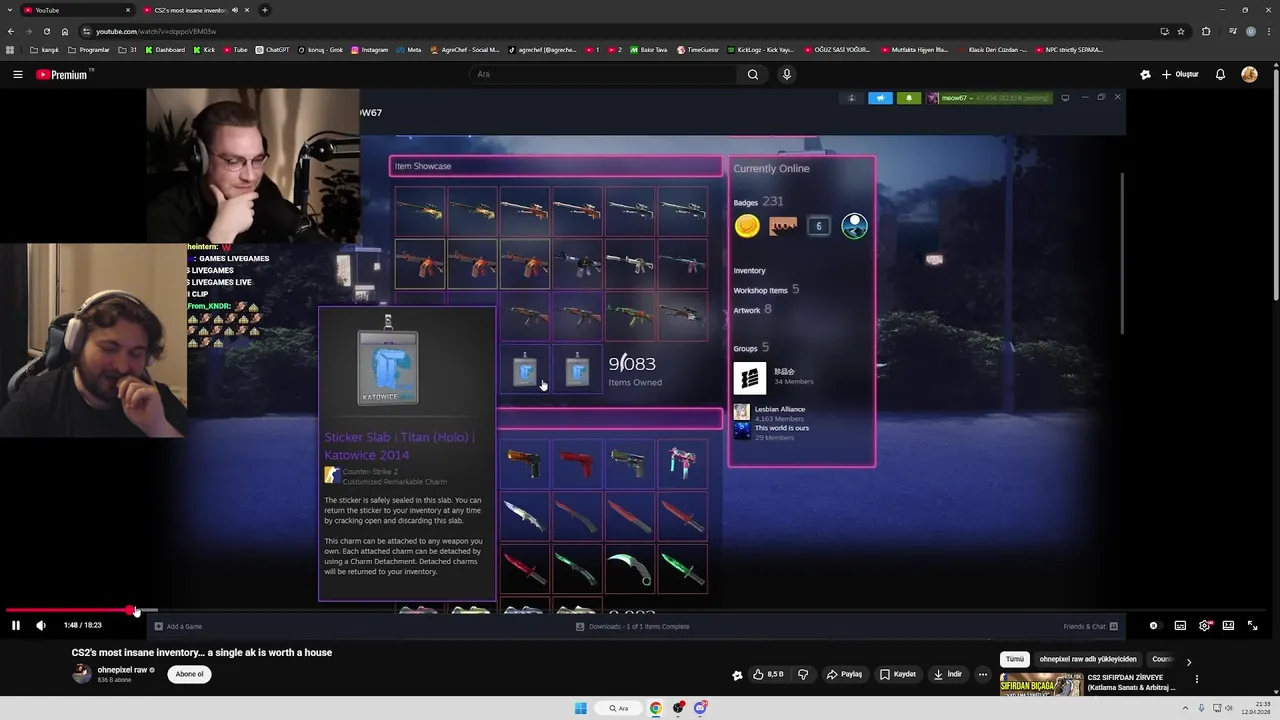Viewport: 1280px width, 720px height.
Task: Pause the YouTube video
Action: [x=15, y=625]
